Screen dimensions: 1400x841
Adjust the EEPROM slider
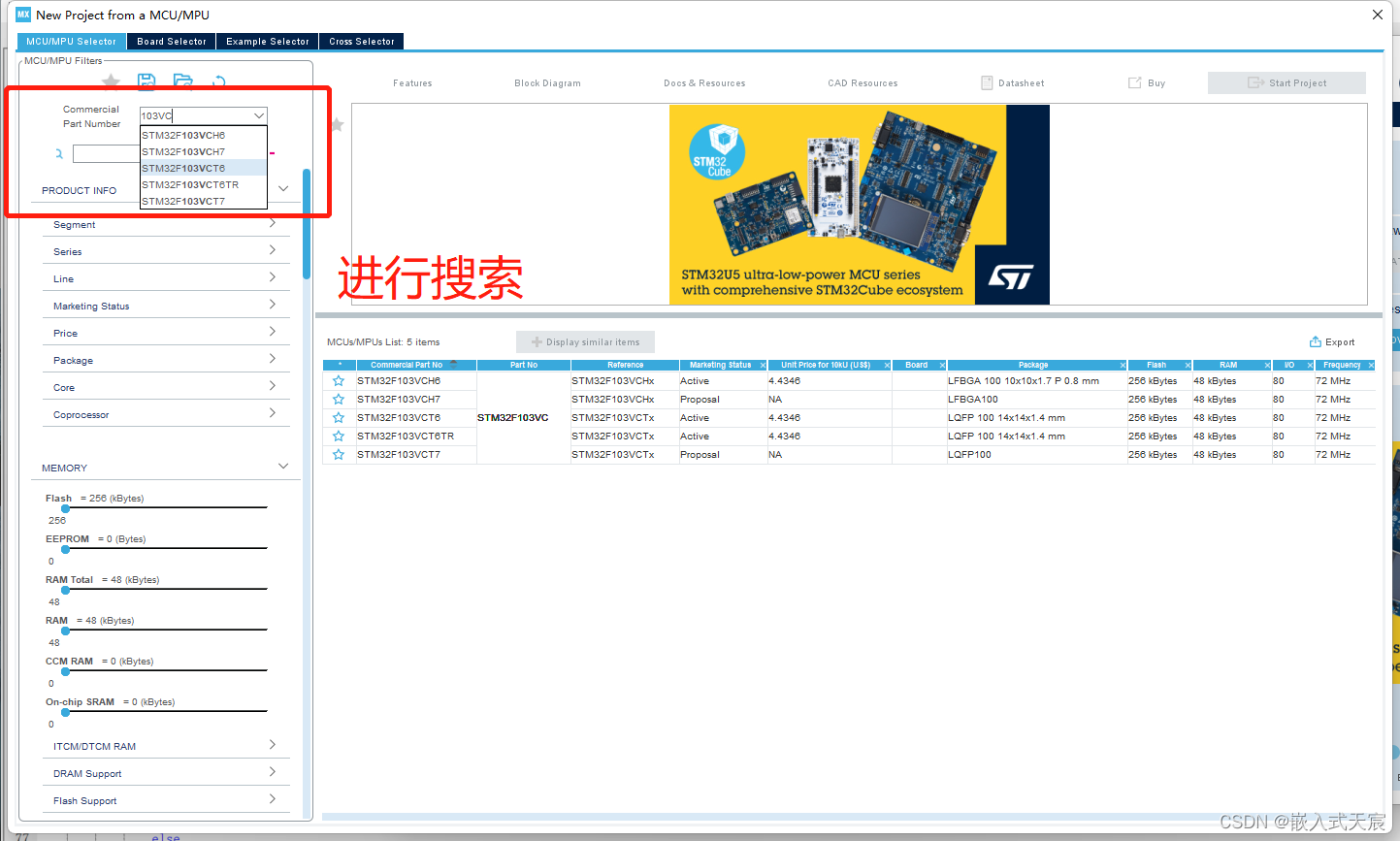click(66, 549)
